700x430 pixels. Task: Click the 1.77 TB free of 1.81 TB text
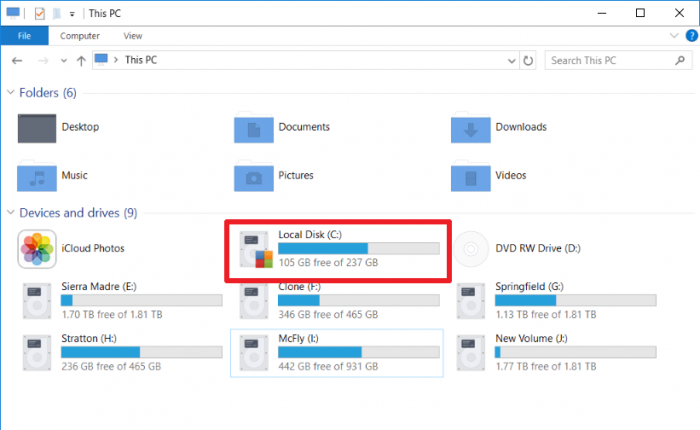coord(546,366)
